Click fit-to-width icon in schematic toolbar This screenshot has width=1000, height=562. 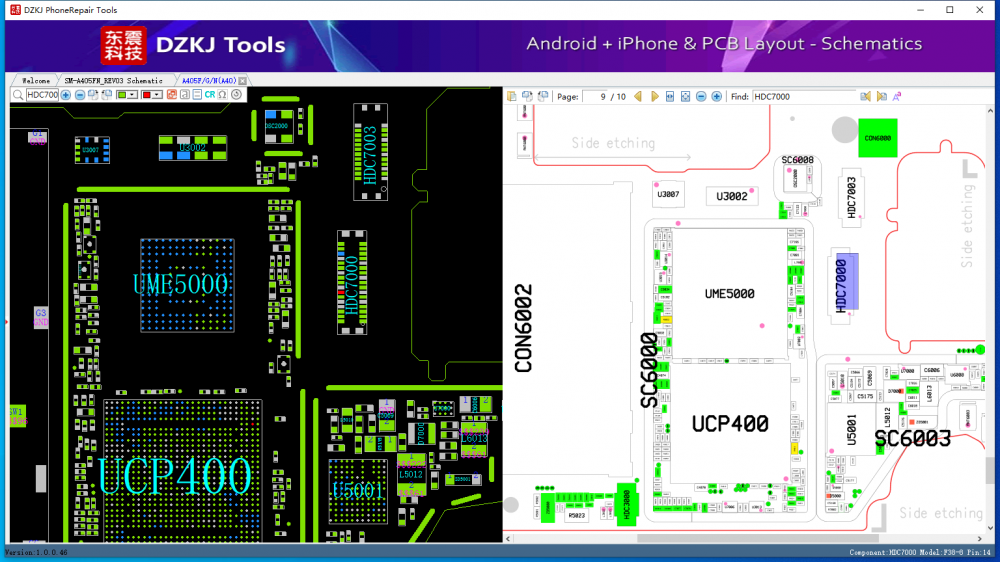click(x=670, y=96)
